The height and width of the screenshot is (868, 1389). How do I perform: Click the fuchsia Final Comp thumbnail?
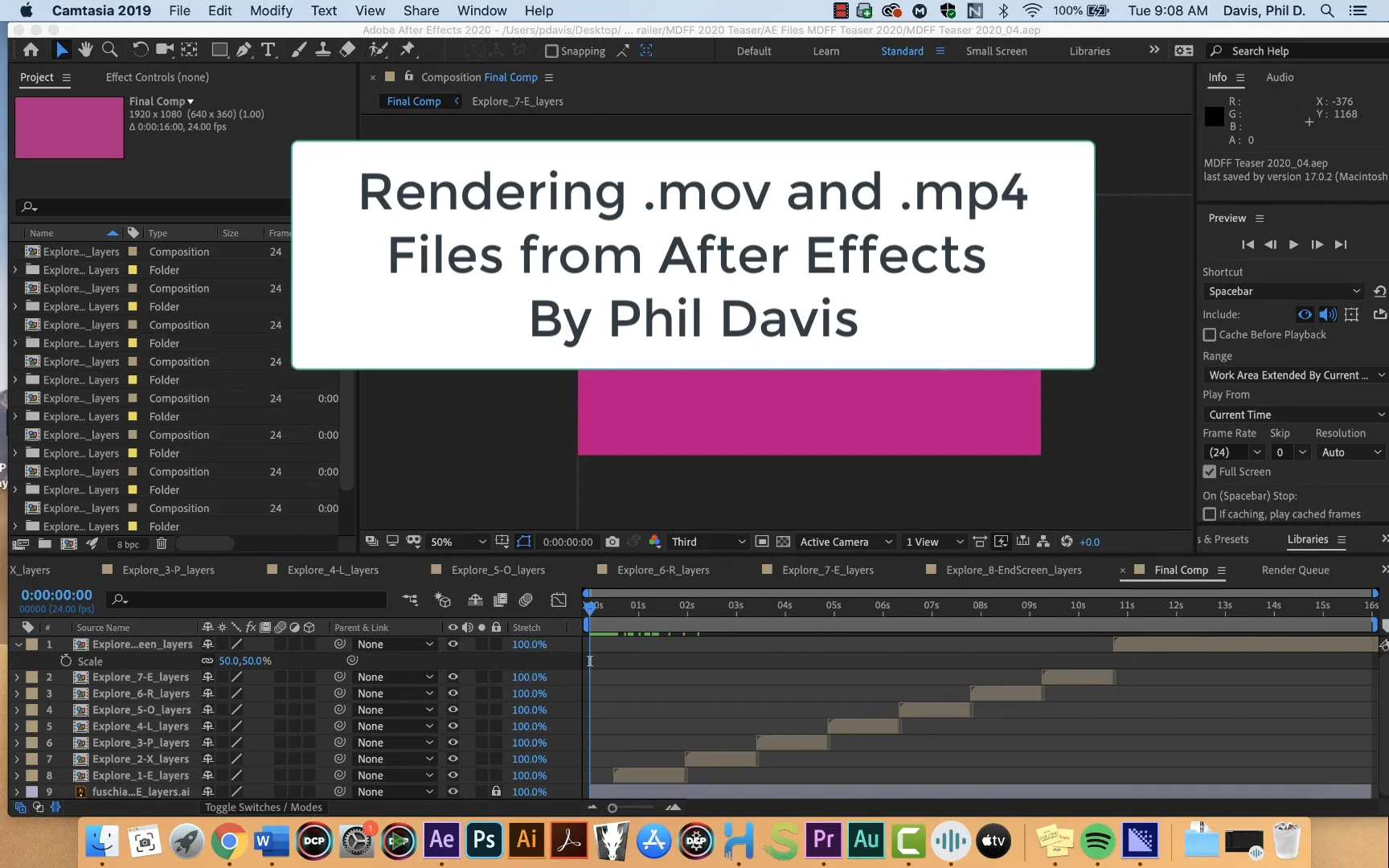click(x=69, y=128)
